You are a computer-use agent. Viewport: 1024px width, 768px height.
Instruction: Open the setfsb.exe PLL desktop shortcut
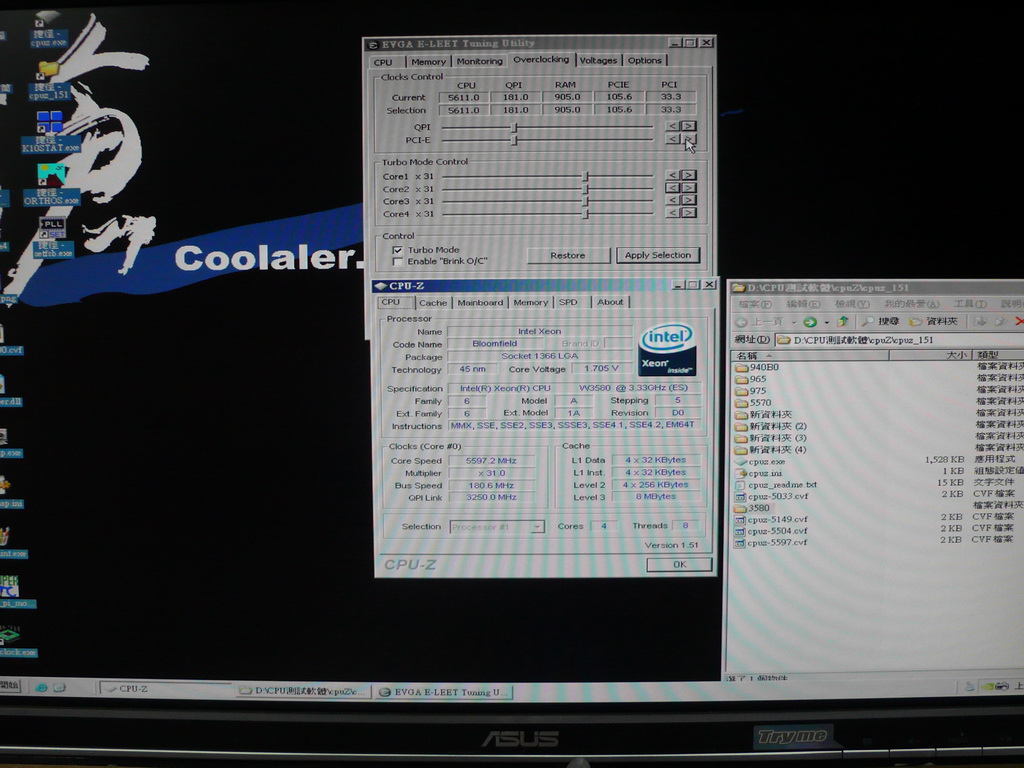(x=53, y=238)
